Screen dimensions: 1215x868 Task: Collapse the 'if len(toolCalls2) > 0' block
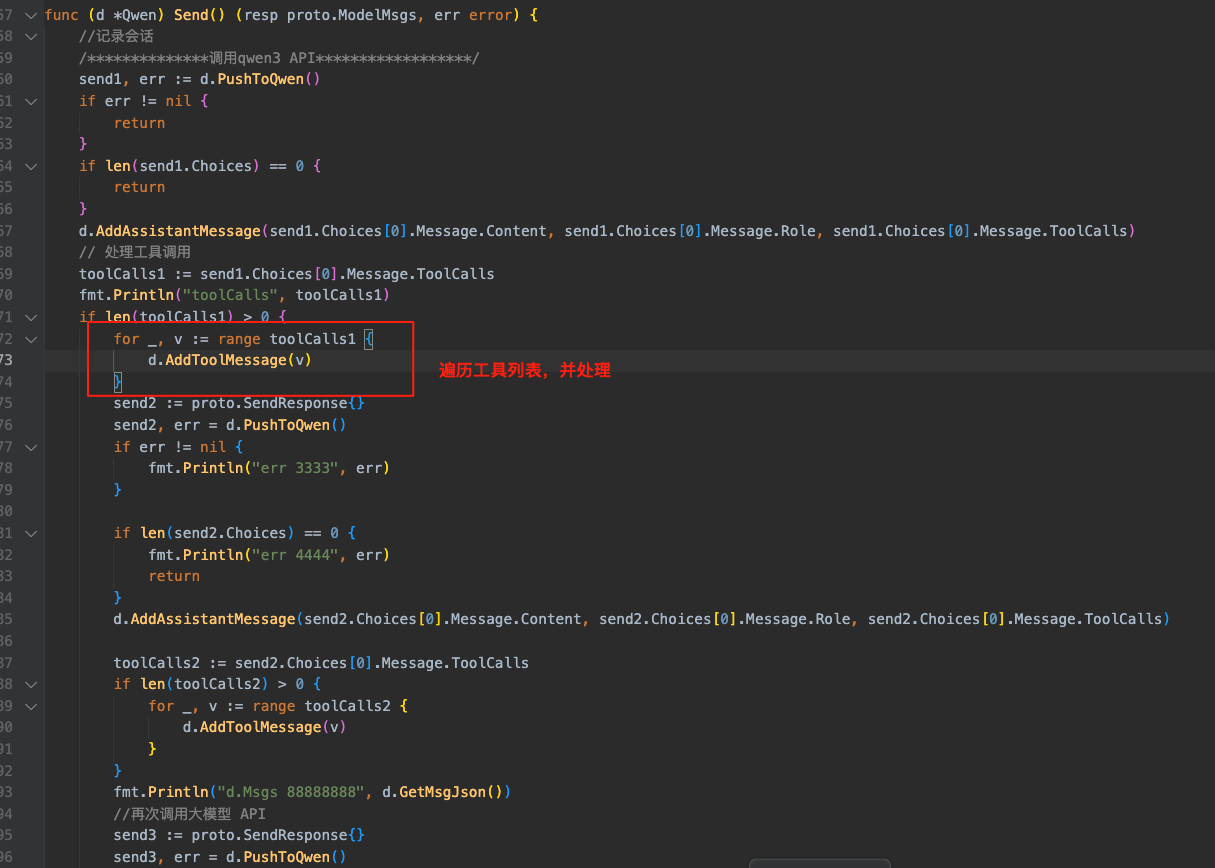coord(30,684)
